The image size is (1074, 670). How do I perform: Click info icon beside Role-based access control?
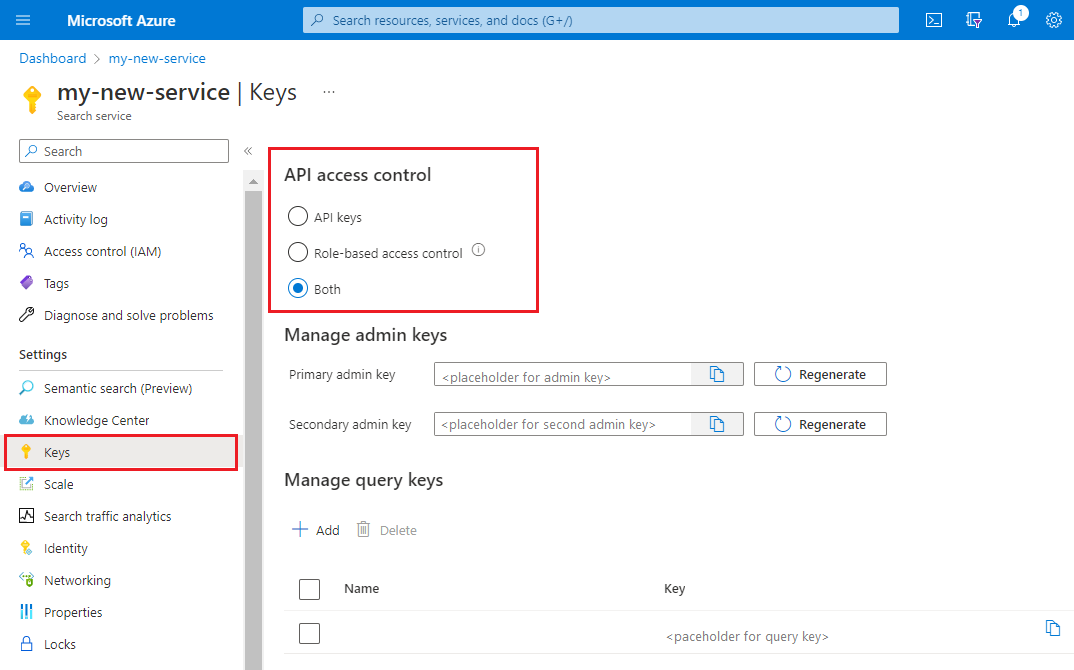point(478,251)
